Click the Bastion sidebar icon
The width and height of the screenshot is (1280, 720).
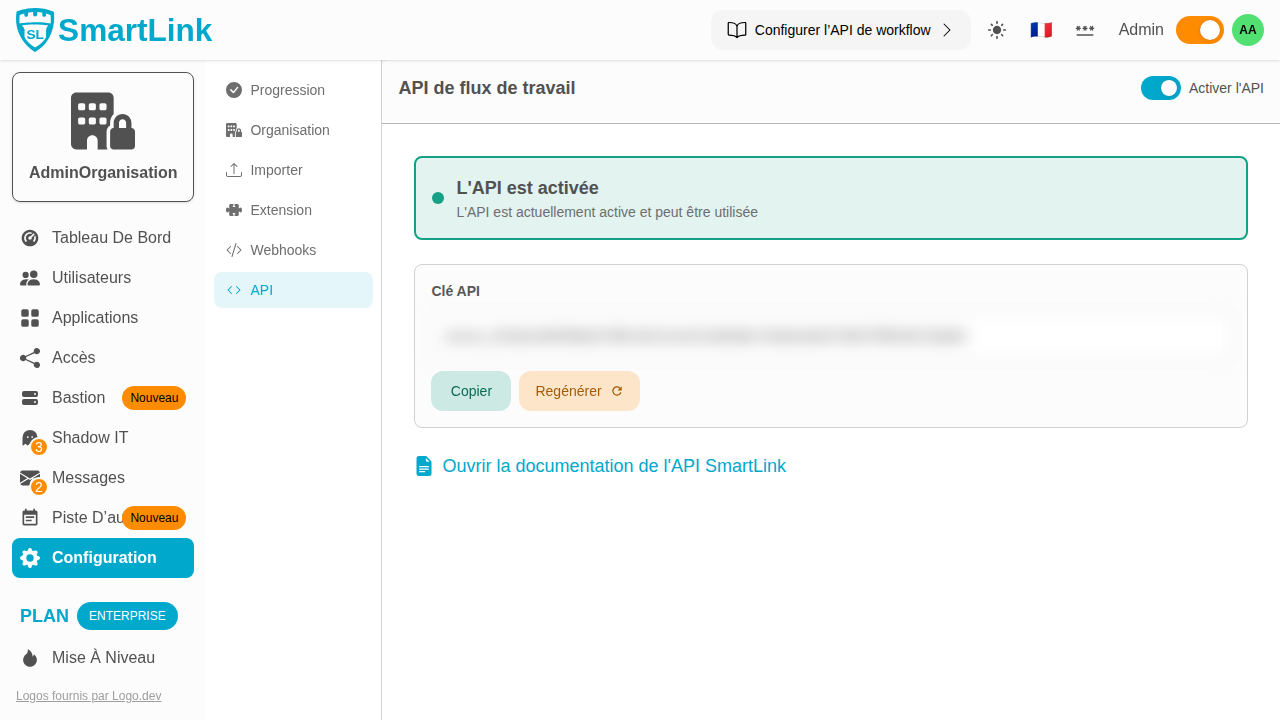(x=29, y=397)
